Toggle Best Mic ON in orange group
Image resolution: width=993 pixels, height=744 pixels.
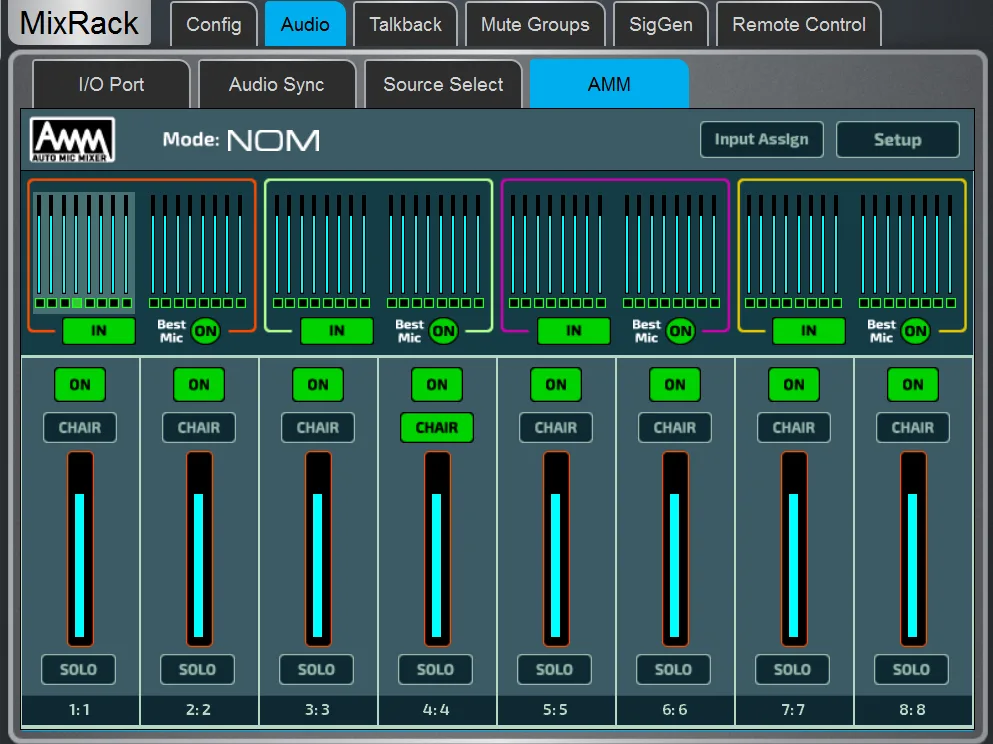205,331
